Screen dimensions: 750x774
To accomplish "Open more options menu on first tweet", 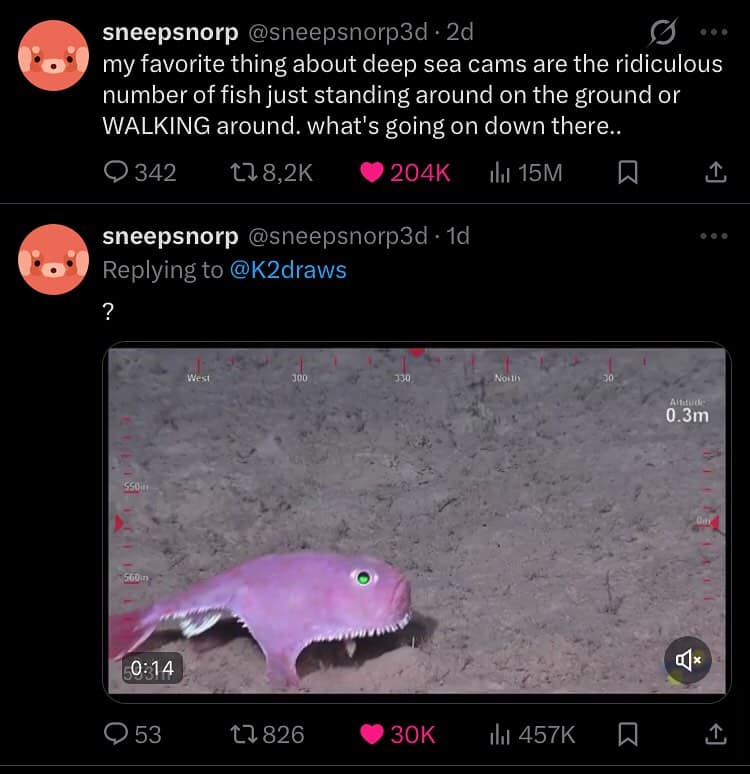I will tap(713, 32).
